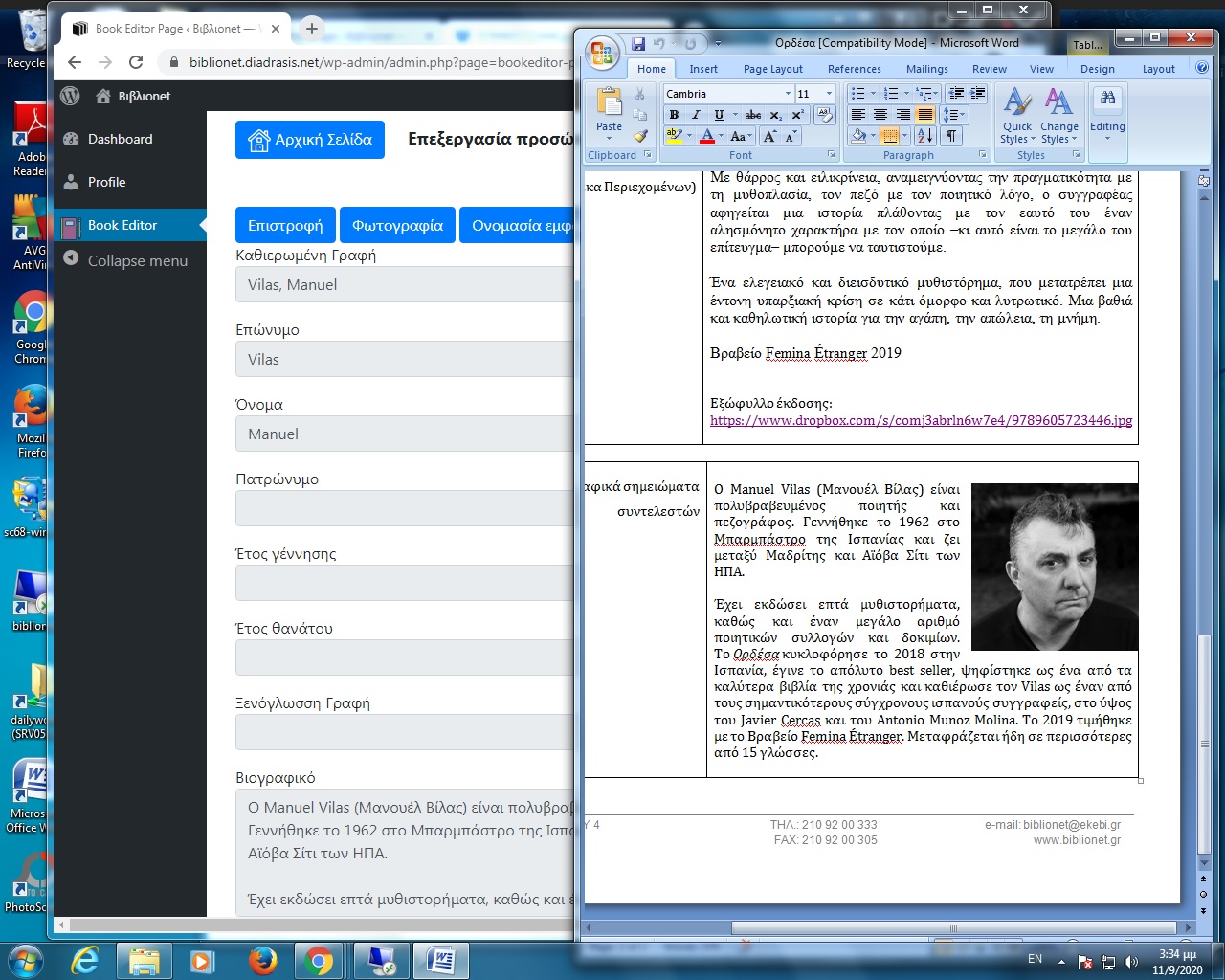This screenshot has width=1225, height=980.
Task: Click the Φωτογραφία button
Action: (x=397, y=226)
